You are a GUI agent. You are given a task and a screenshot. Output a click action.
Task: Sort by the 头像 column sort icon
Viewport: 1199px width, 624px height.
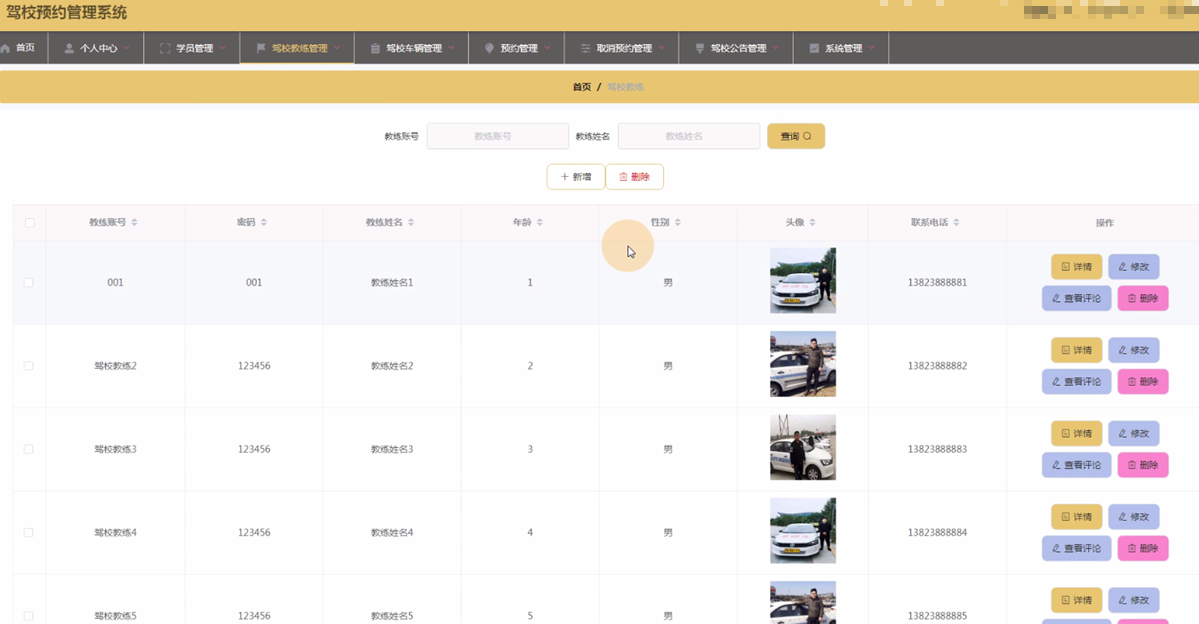pyautogui.click(x=812, y=223)
